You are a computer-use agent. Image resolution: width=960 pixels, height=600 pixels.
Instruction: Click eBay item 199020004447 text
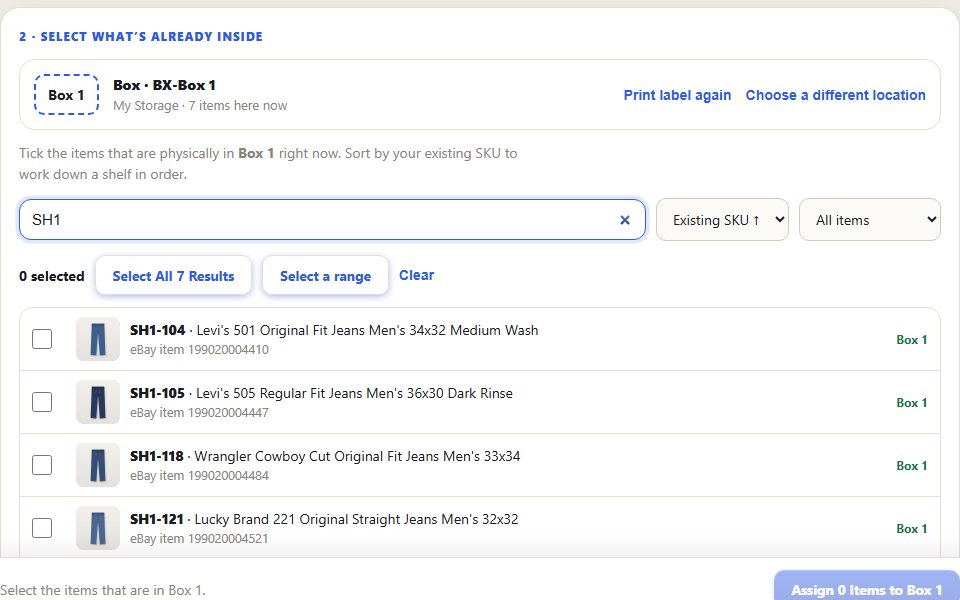(199, 413)
